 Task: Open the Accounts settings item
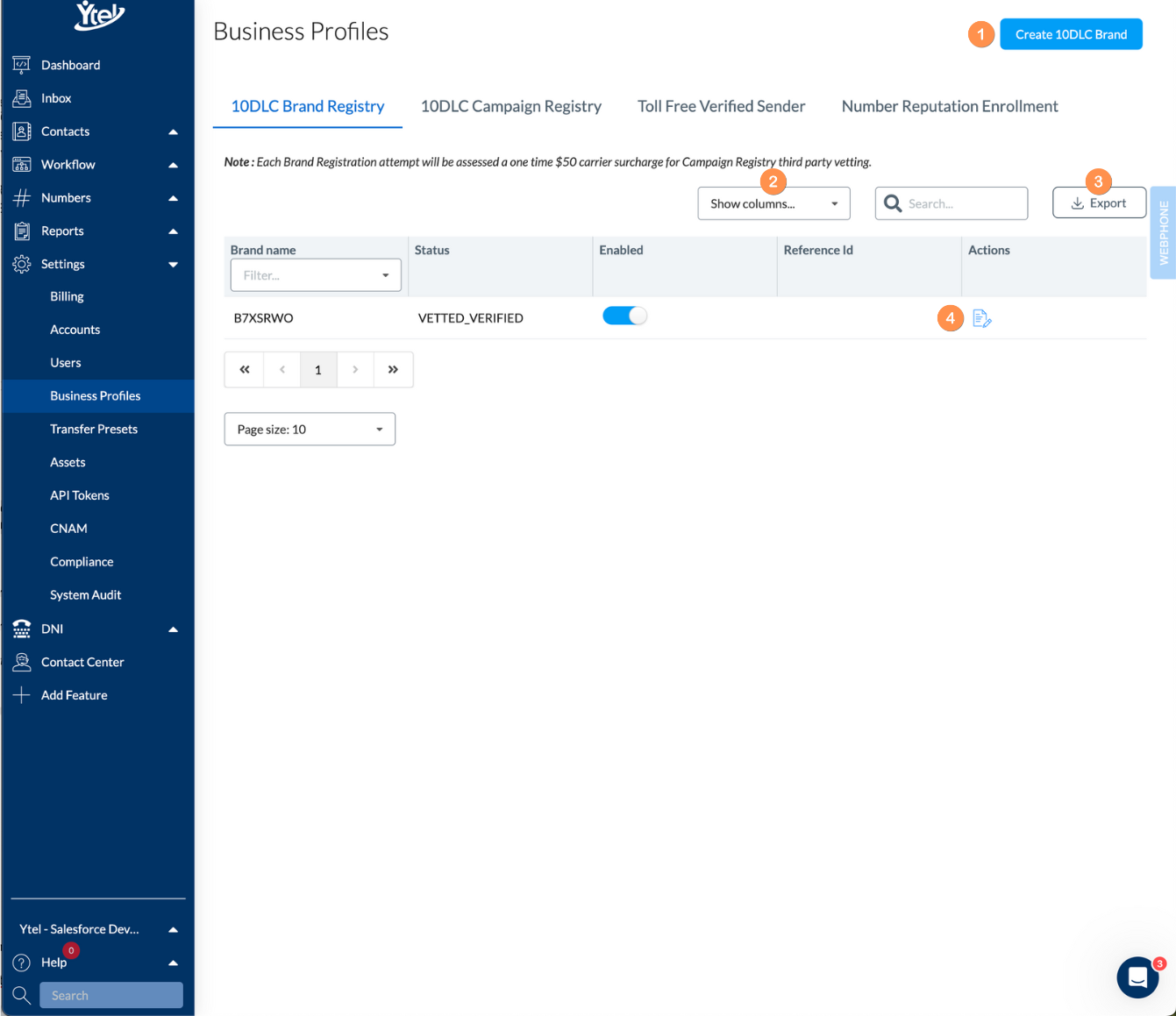pyautogui.click(x=75, y=330)
